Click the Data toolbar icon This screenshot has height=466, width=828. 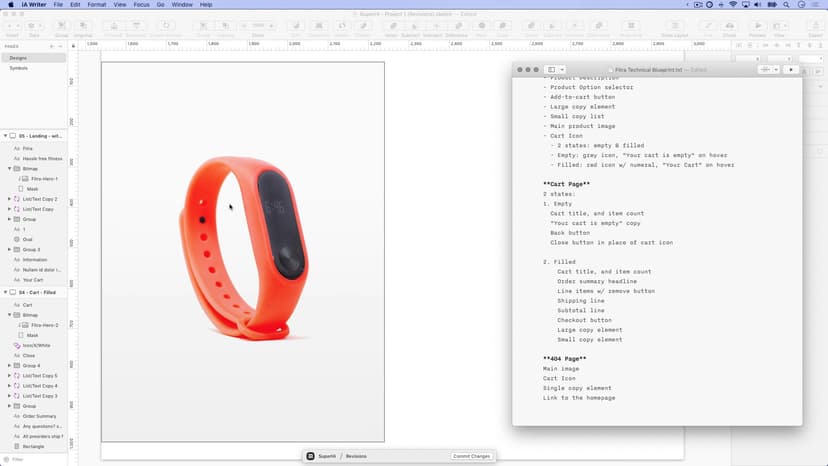(34, 26)
